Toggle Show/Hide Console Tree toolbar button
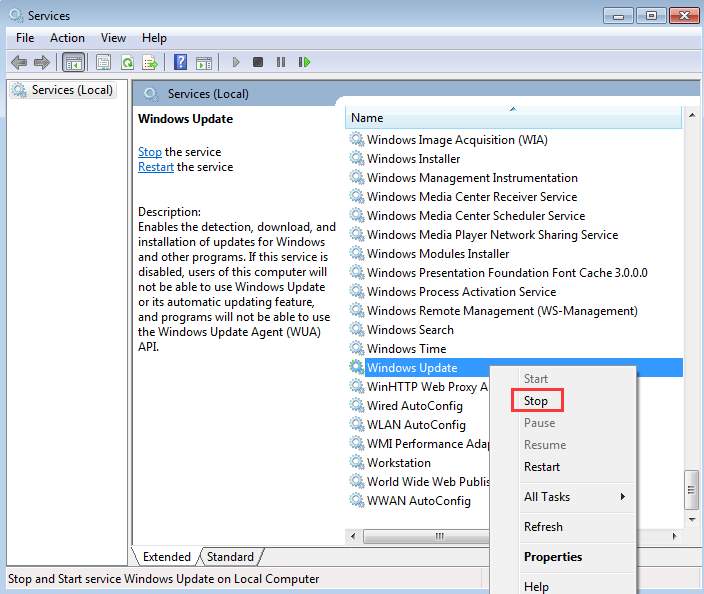Image resolution: width=704 pixels, height=594 pixels. [73, 62]
